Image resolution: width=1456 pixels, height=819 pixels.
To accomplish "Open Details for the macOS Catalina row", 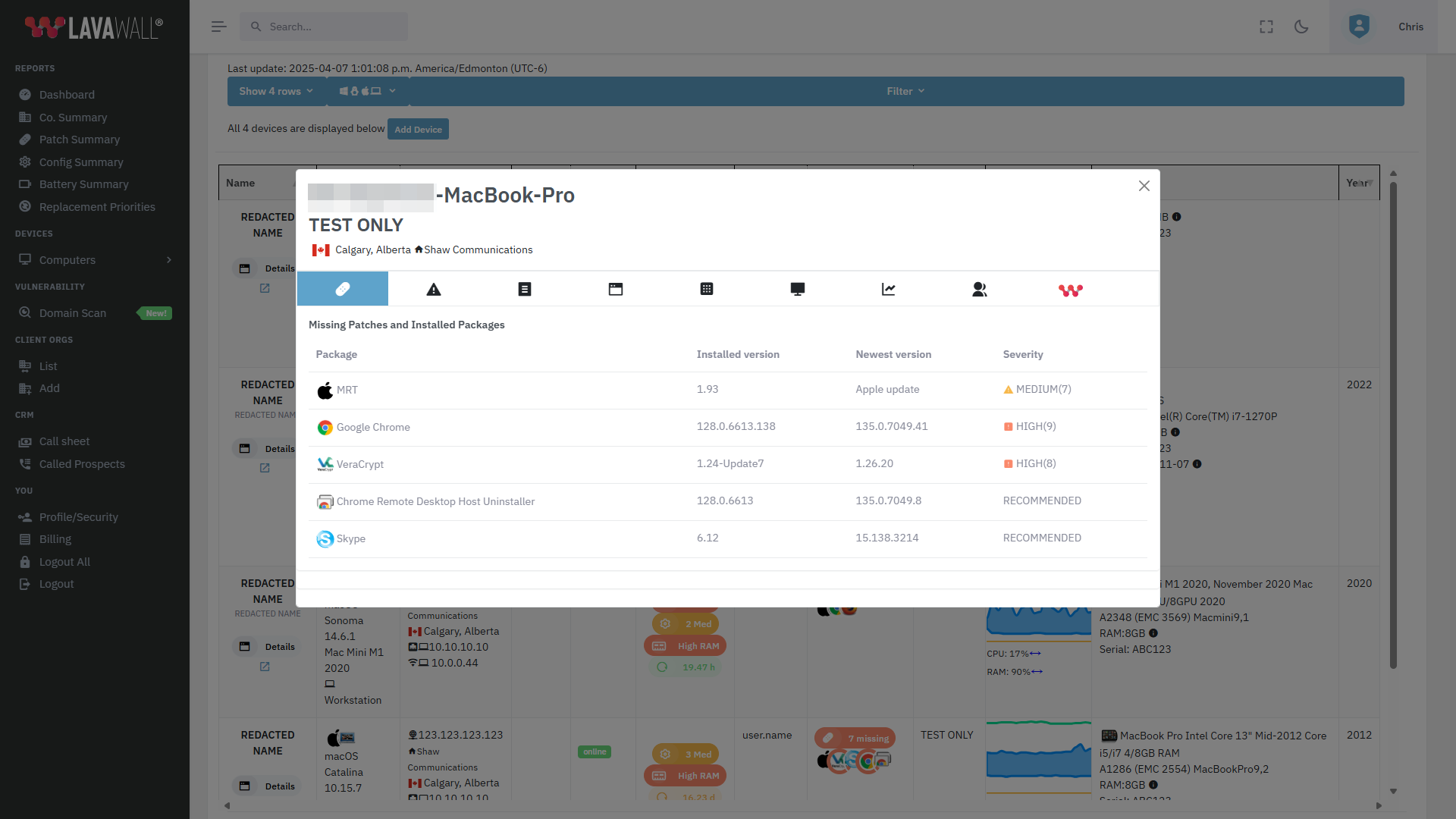I will [265, 786].
